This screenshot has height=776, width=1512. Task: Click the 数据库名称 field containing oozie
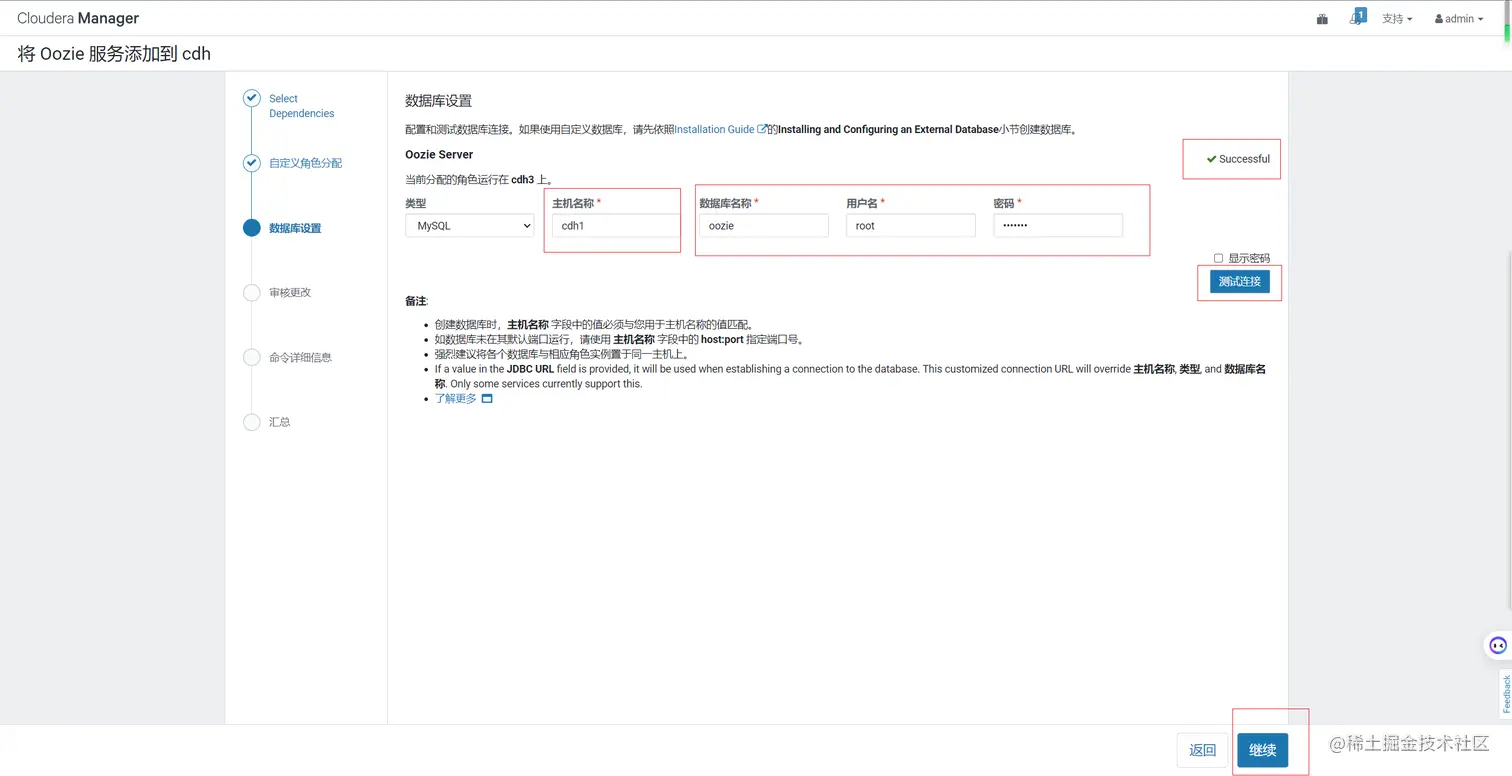764,226
